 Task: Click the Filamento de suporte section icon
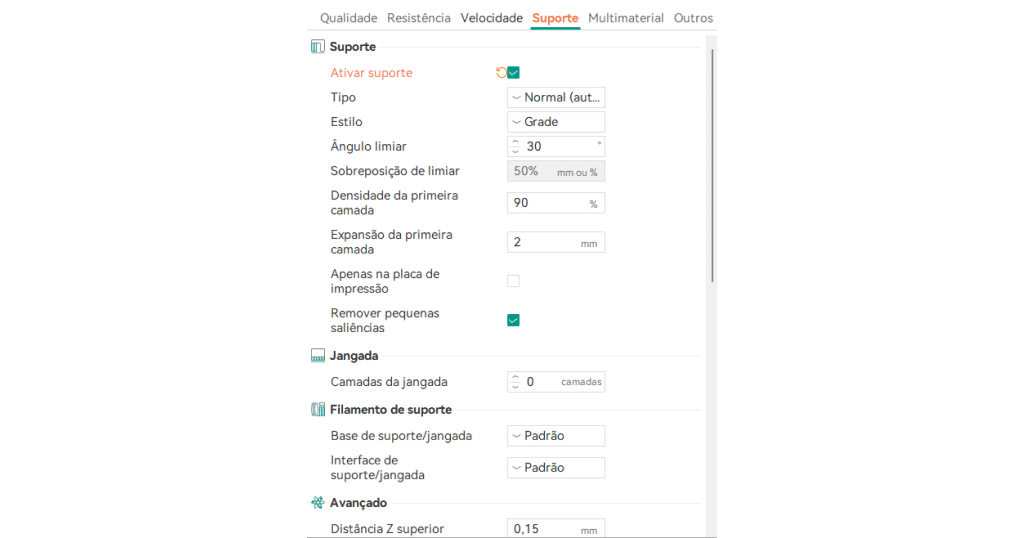[317, 409]
